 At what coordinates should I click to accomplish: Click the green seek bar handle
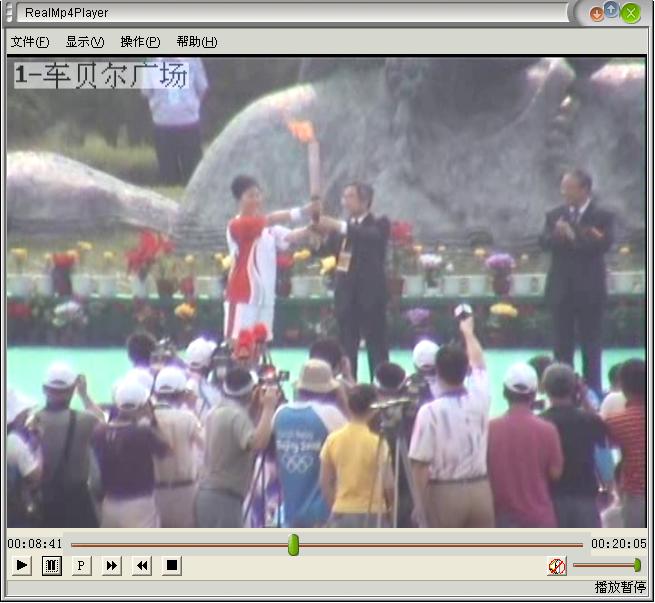293,544
